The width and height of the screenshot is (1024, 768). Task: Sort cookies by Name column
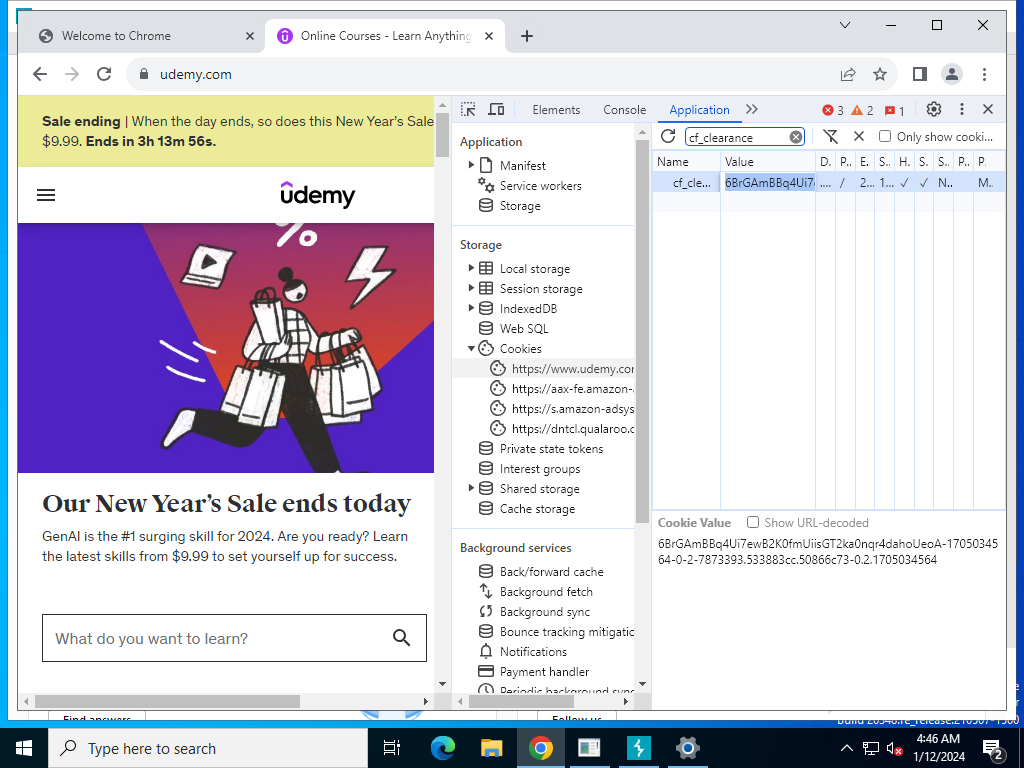coord(686,161)
